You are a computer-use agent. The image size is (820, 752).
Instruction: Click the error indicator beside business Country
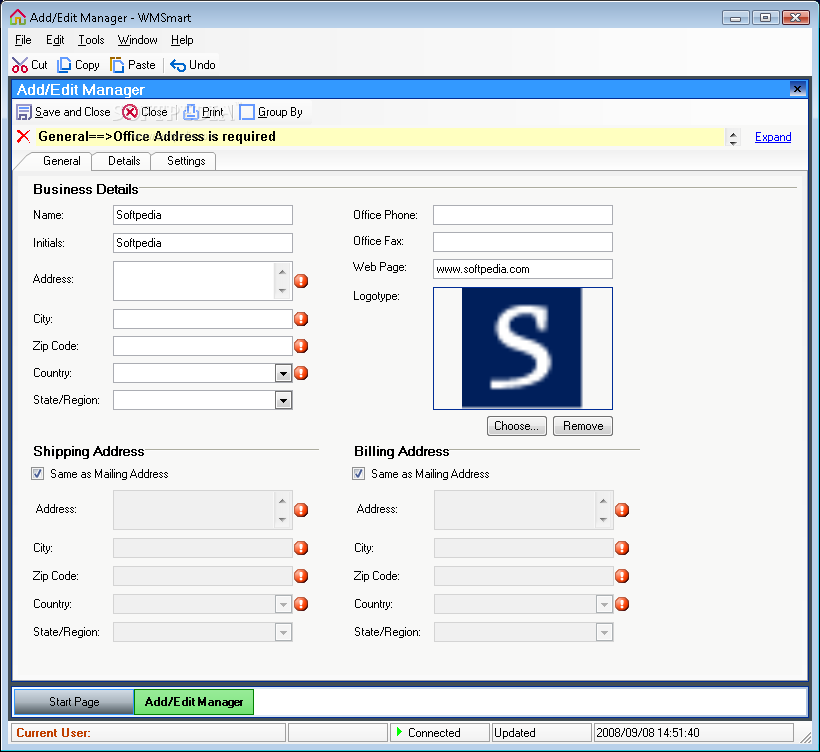pyautogui.click(x=301, y=373)
